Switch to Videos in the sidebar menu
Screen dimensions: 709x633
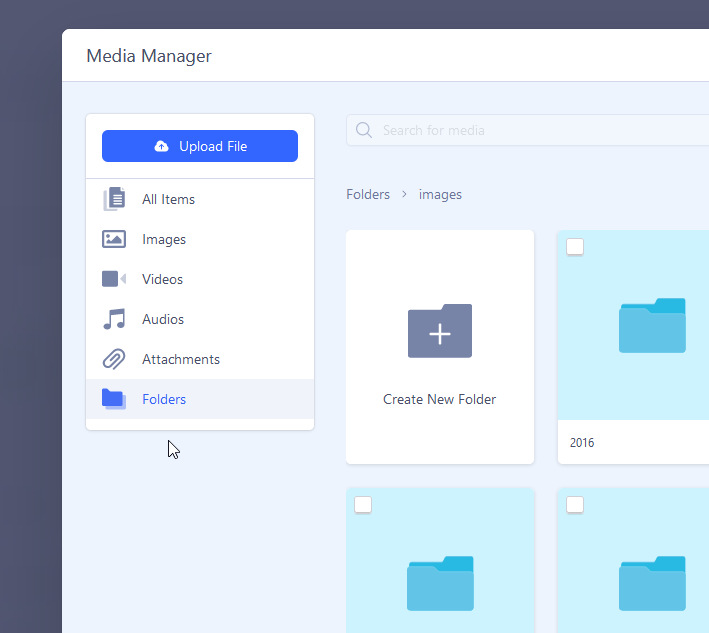point(162,279)
